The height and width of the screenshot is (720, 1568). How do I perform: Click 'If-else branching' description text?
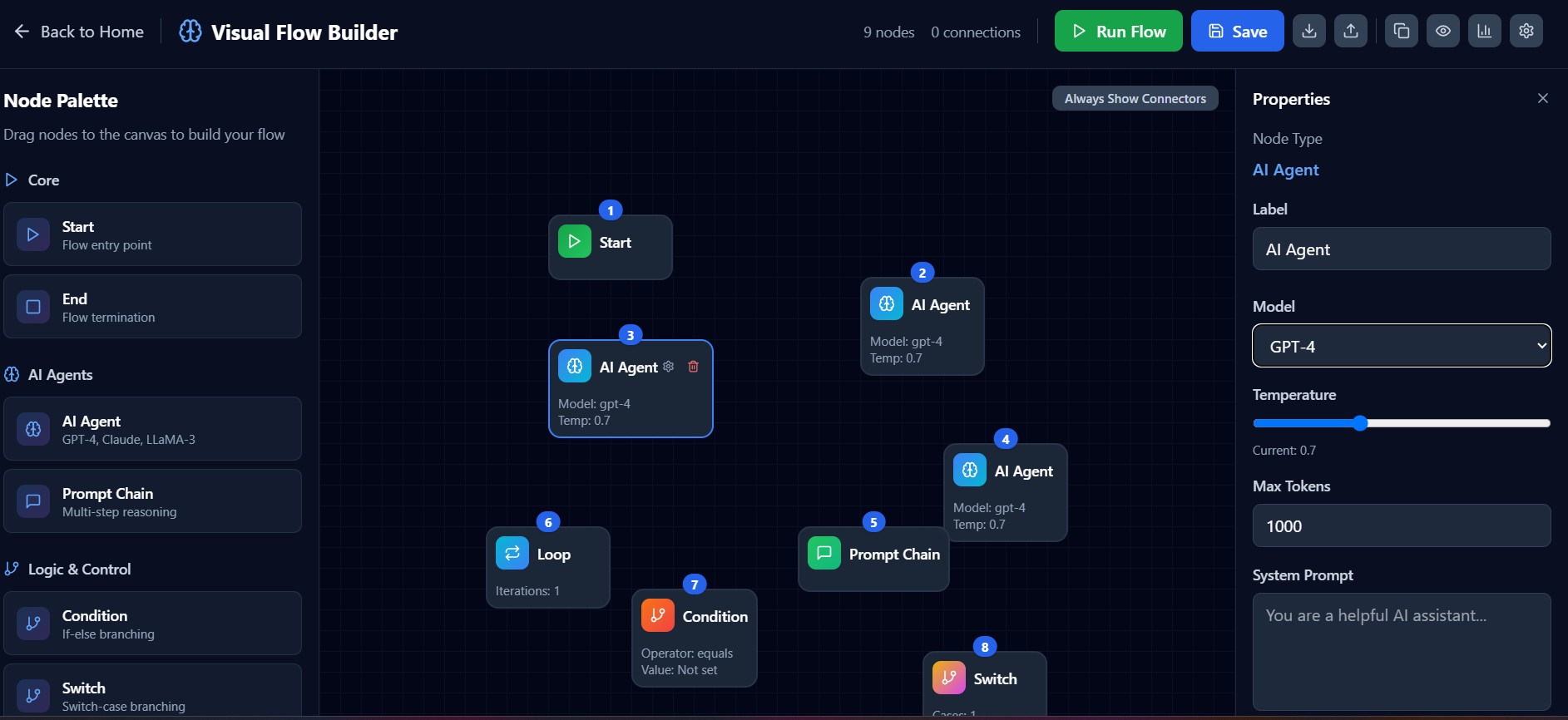(x=108, y=634)
